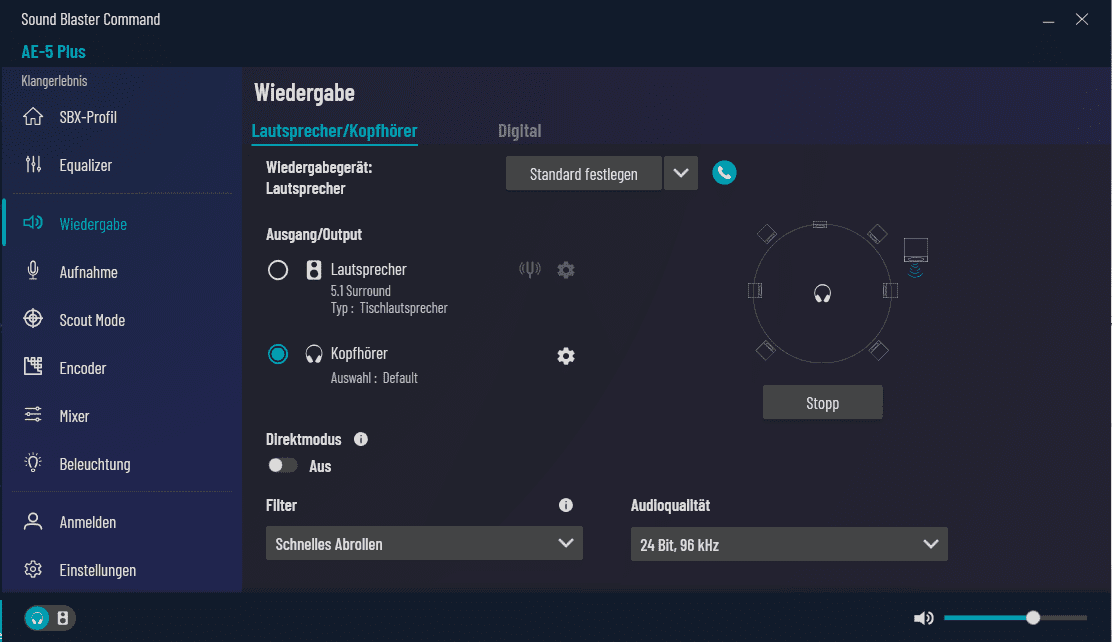Screen dimensions: 1112x642
Task: Select the Wiedergabe speaker icon in sidebar
Action: (33, 223)
